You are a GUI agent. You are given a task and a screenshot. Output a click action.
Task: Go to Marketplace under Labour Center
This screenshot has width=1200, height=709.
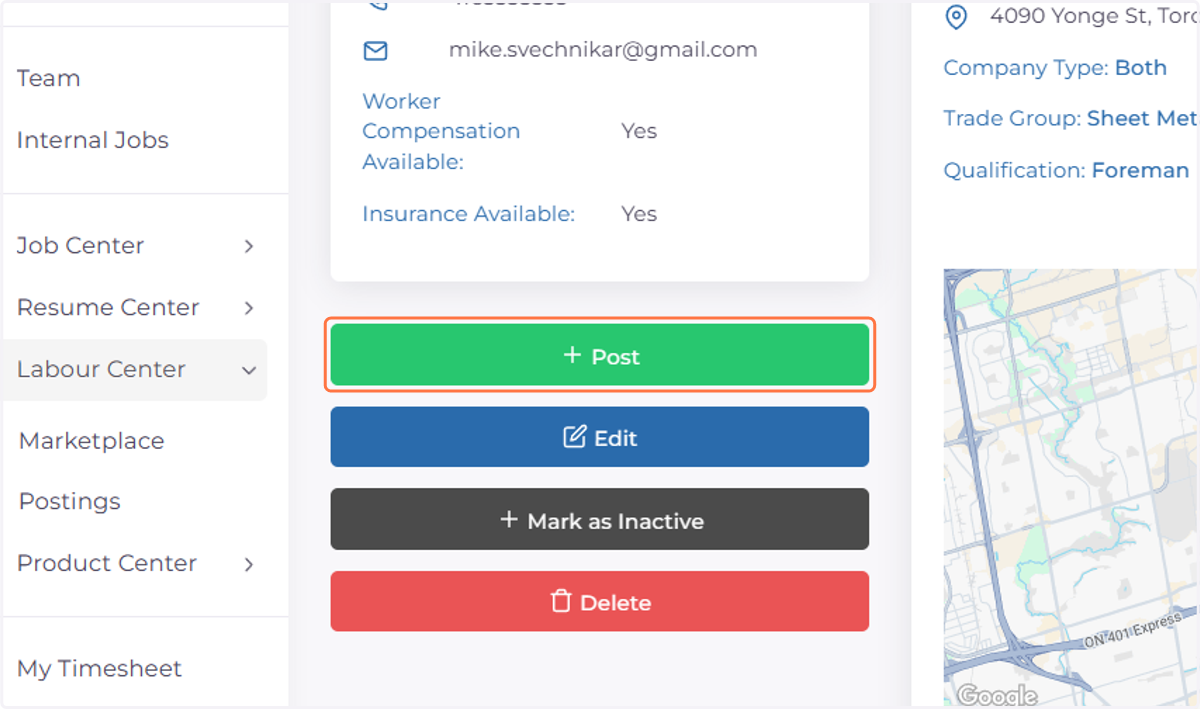click(x=91, y=441)
